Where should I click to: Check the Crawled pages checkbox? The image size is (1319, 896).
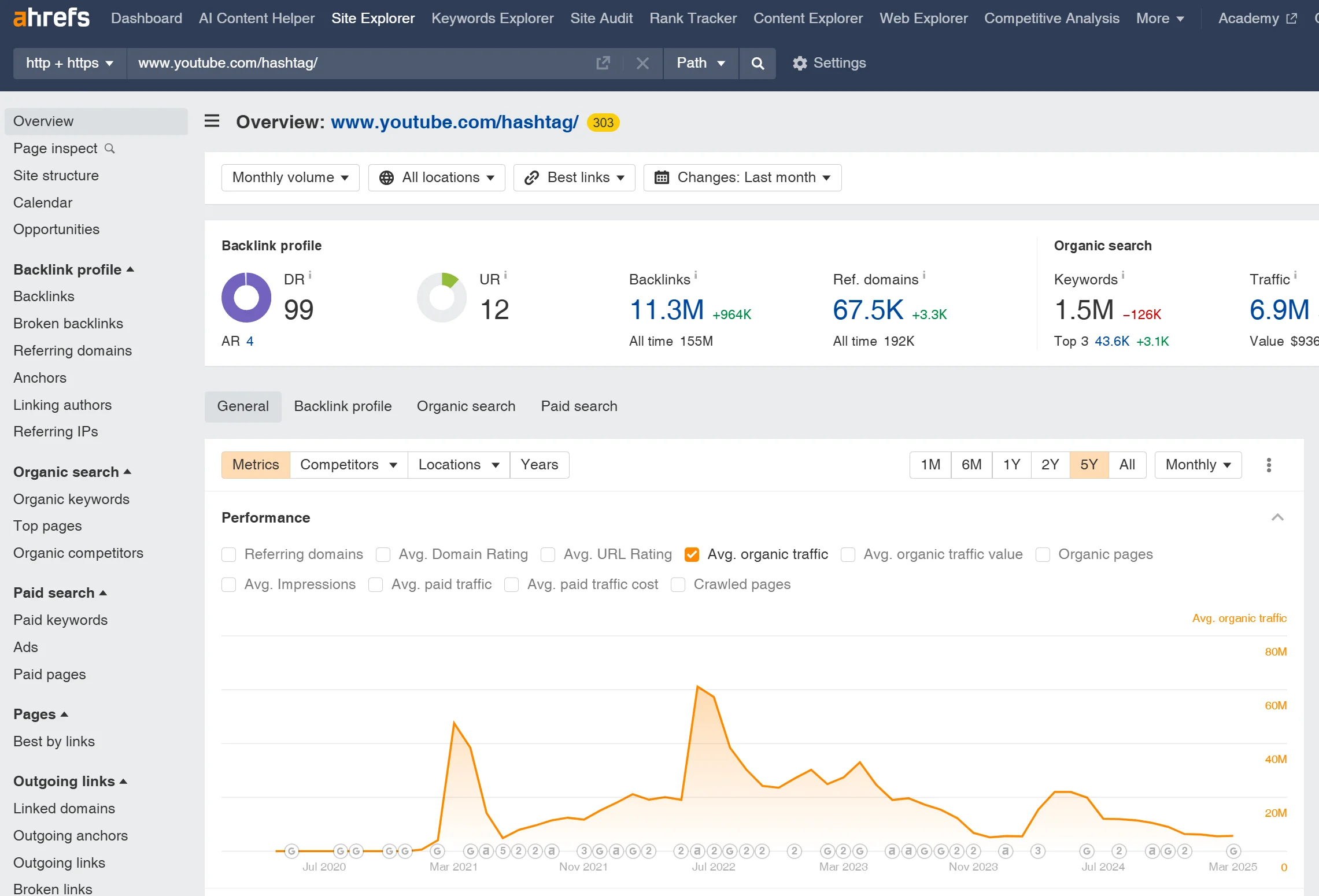(x=678, y=584)
